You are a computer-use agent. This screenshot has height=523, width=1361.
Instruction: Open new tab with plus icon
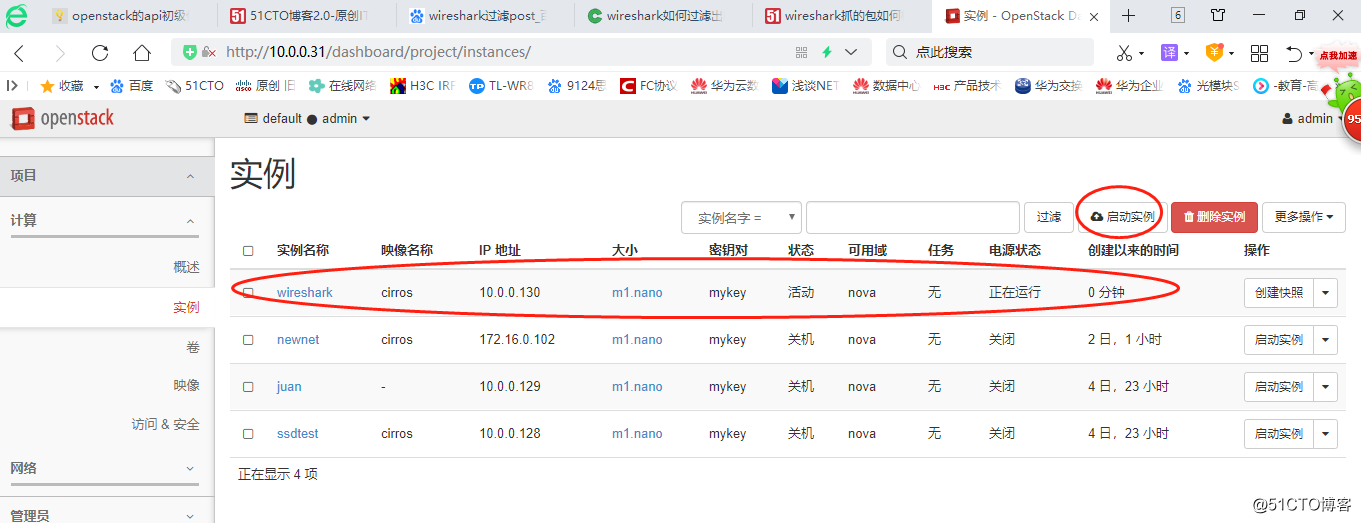pos(1128,15)
